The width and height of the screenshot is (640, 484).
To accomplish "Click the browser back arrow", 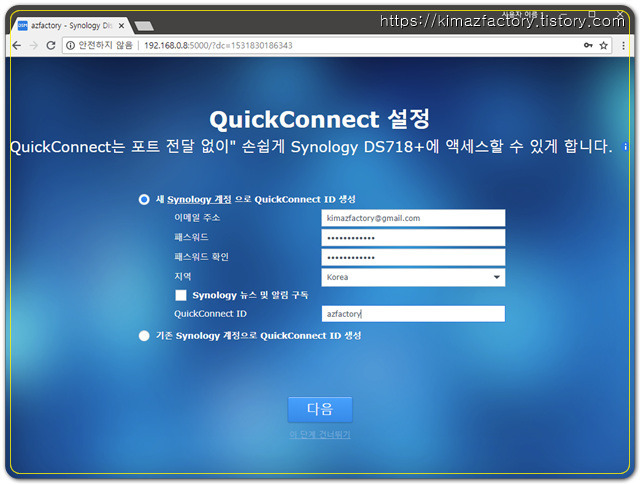I will [x=17, y=45].
